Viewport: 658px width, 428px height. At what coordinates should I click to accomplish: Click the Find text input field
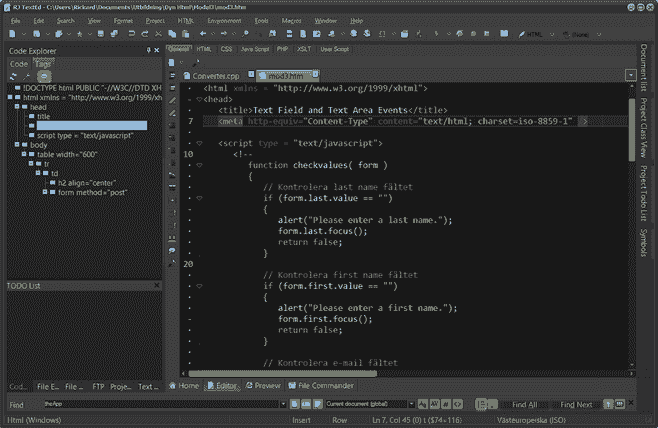pos(162,404)
